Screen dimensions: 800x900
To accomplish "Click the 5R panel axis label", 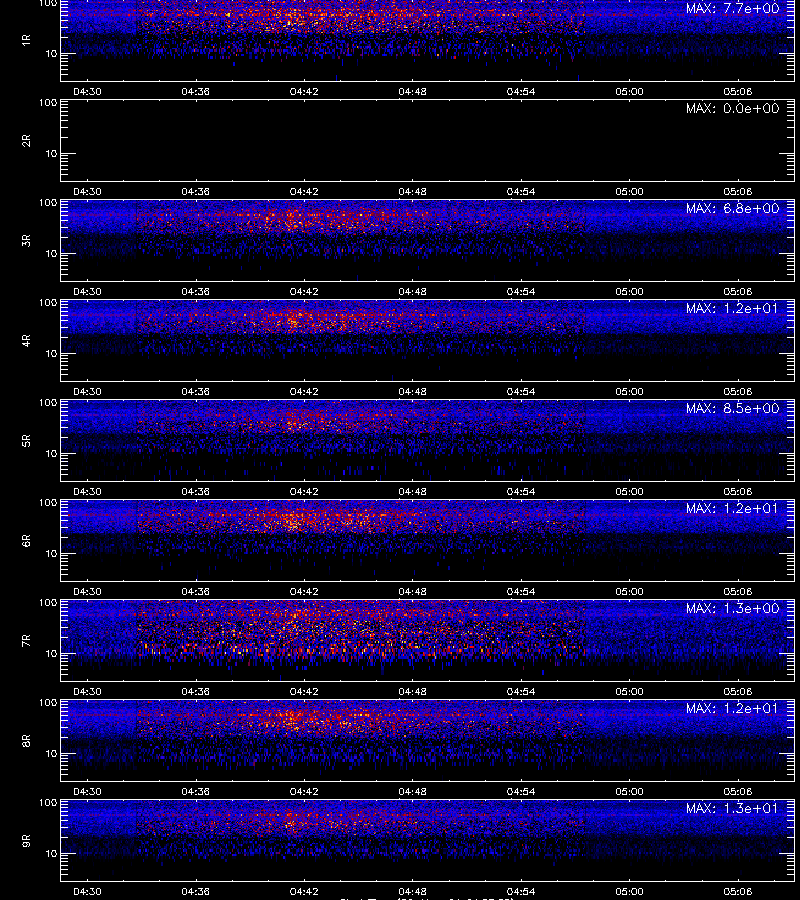I will click(26, 441).
